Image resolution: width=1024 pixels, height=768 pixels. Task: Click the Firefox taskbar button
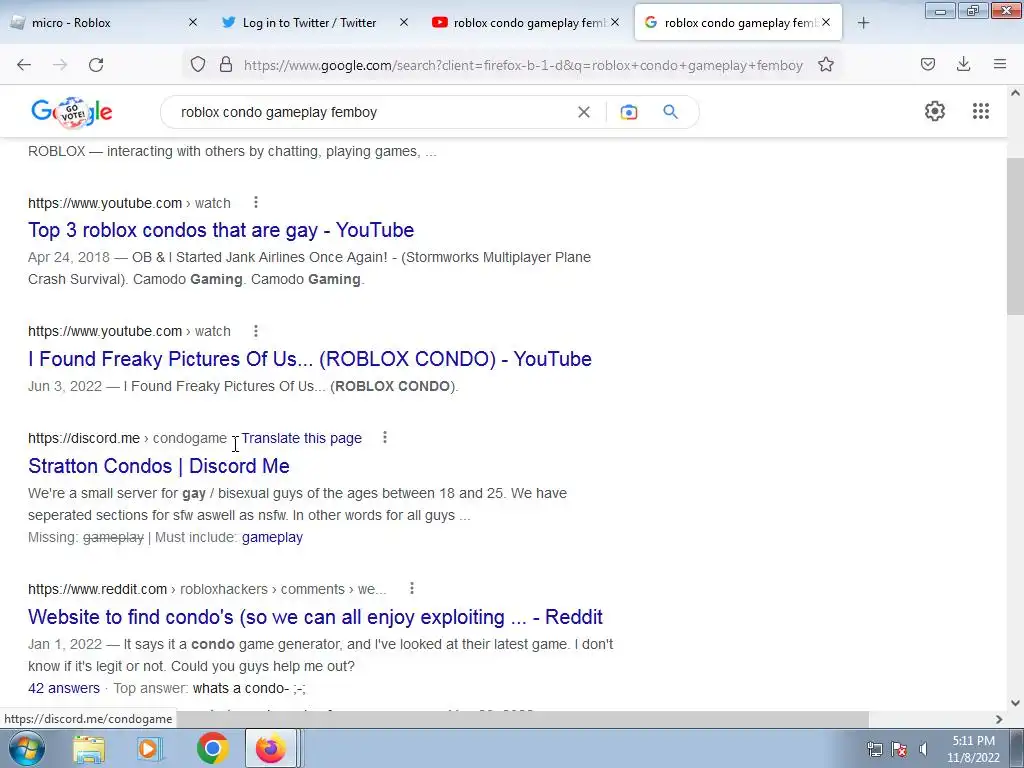[271, 748]
